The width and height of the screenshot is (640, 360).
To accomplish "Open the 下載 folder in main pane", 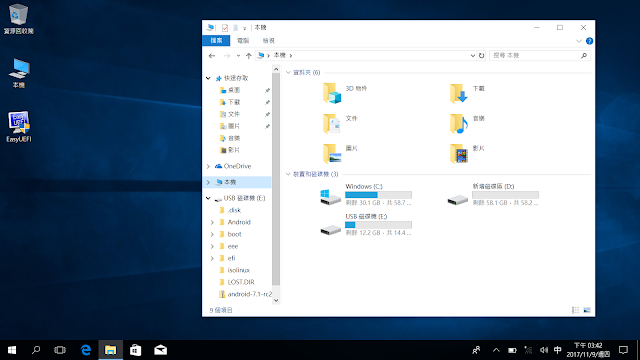I will pyautogui.click(x=459, y=93).
